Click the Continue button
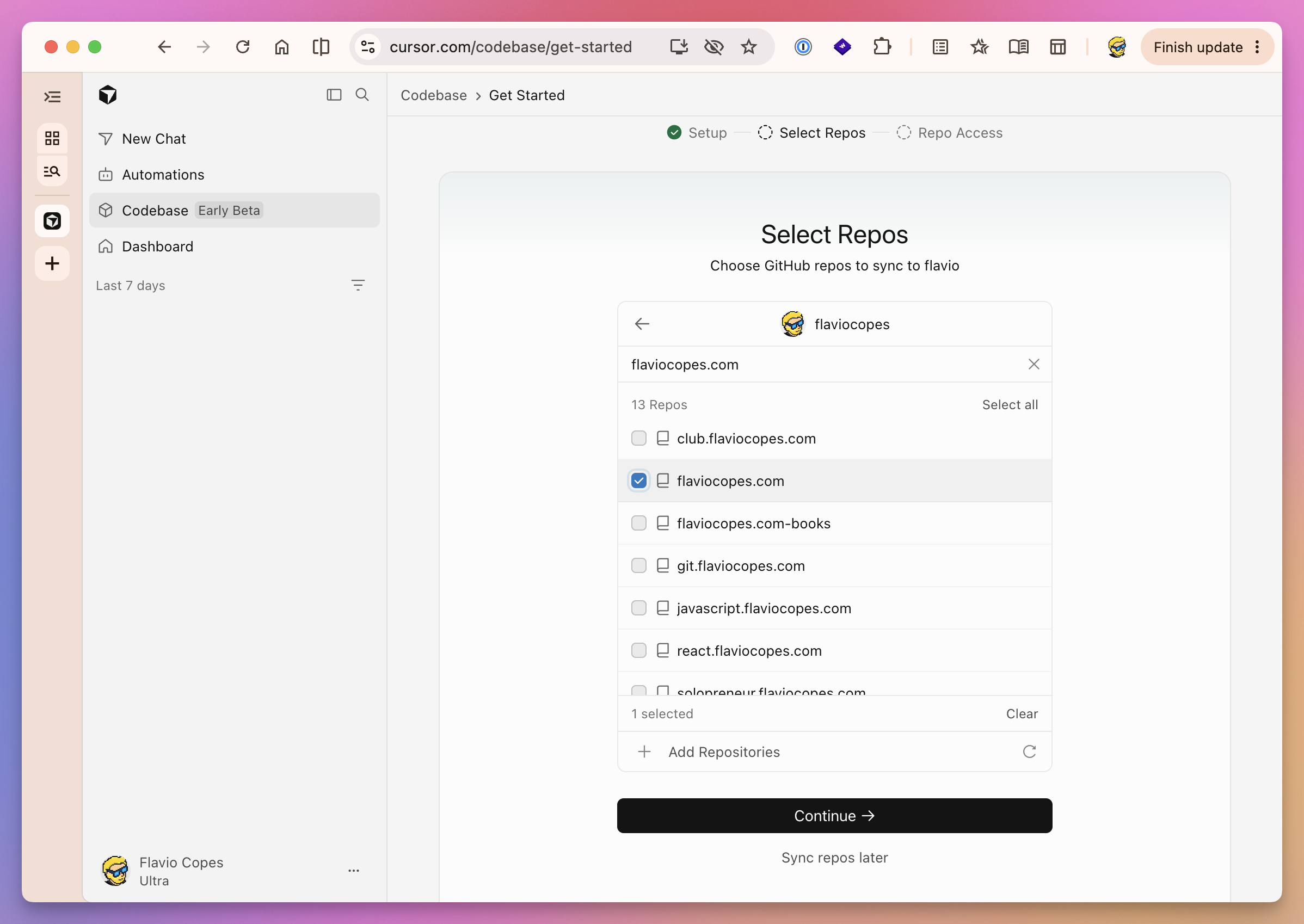This screenshot has height=924, width=1304. coord(835,816)
